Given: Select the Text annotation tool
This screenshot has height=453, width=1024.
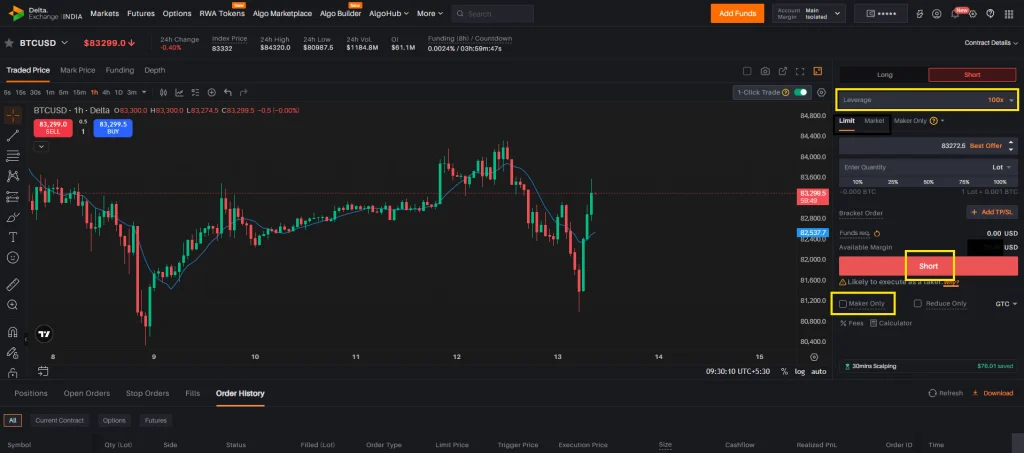Looking at the screenshot, I should coord(13,237).
